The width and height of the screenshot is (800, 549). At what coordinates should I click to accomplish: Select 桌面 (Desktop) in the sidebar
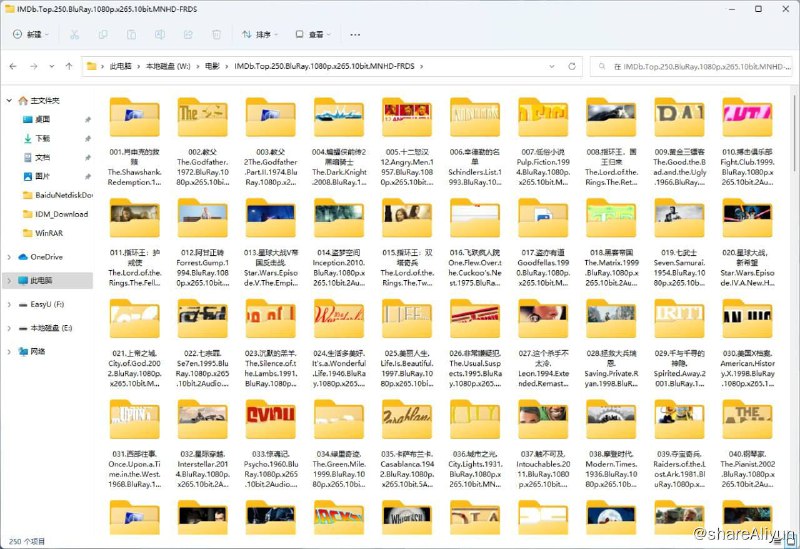pyautogui.click(x=43, y=119)
